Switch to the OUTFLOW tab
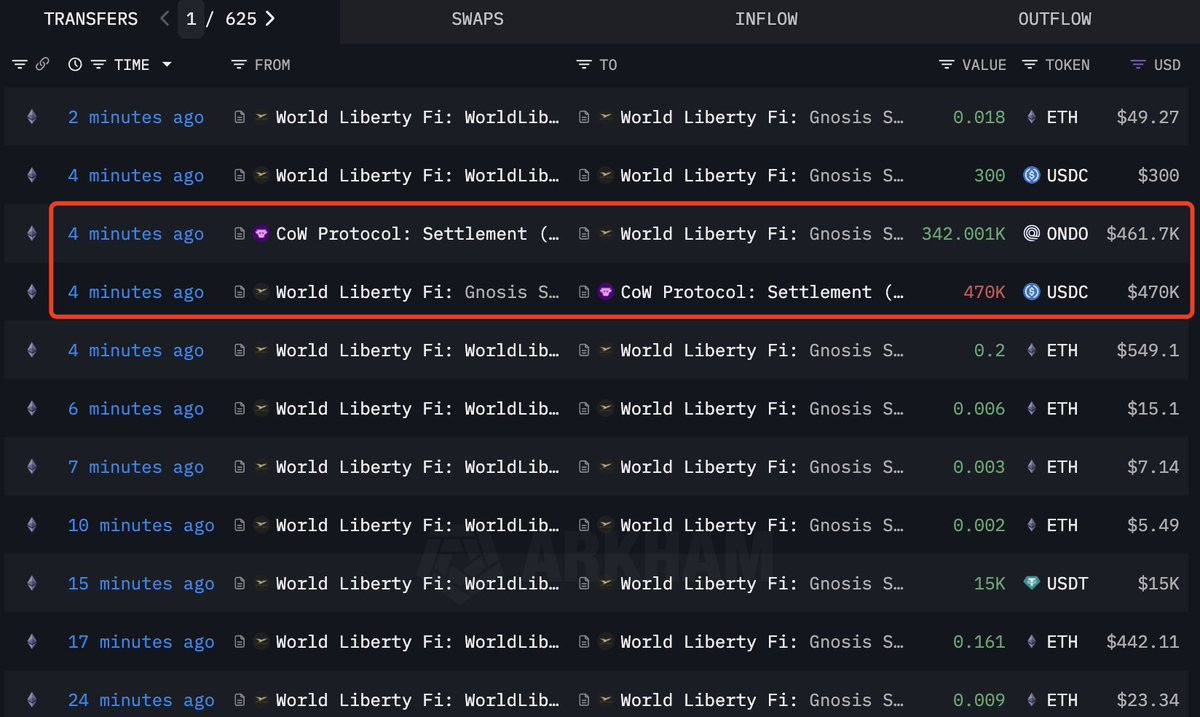This screenshot has width=1200, height=717. (1054, 19)
